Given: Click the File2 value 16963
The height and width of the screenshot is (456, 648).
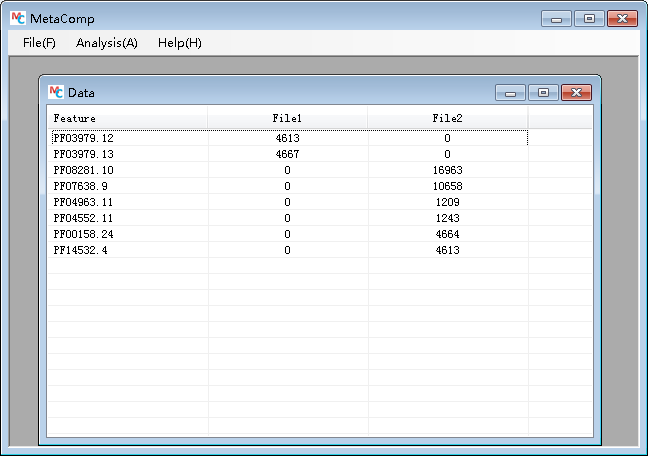Looking at the screenshot, I should pos(447,170).
